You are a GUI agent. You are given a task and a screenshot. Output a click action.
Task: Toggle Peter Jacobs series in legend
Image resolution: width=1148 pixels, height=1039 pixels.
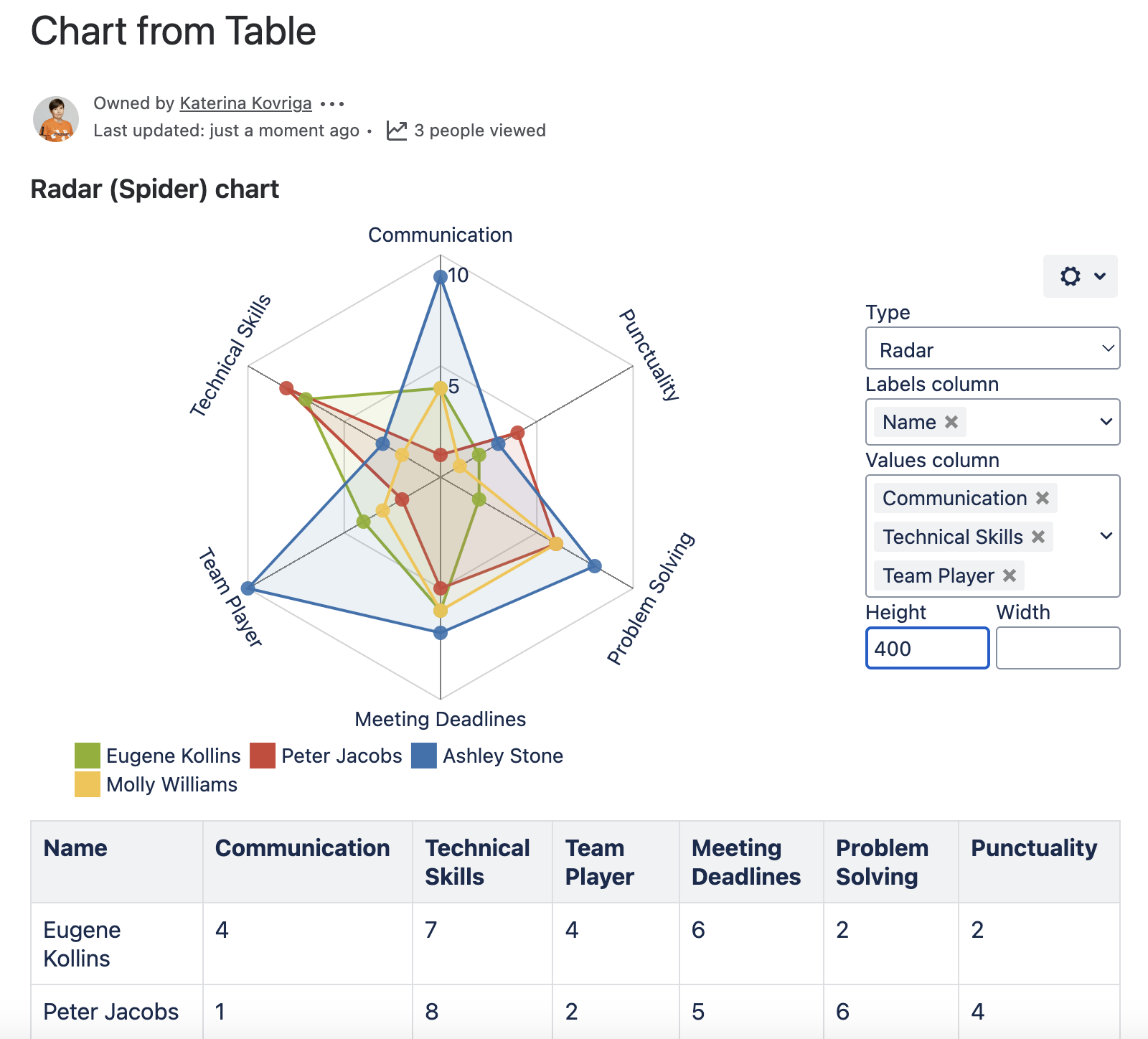[341, 756]
